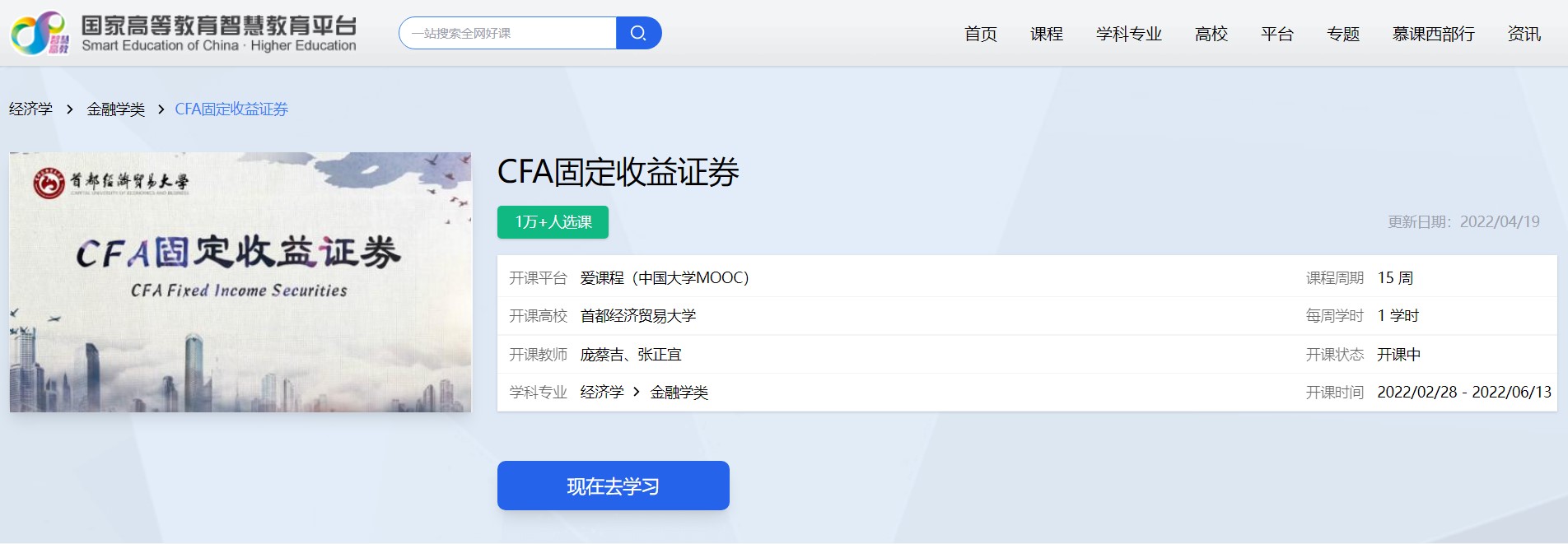The width and height of the screenshot is (1568, 544).
Task: Select 平台 in the top navigation
Action: [1276, 34]
